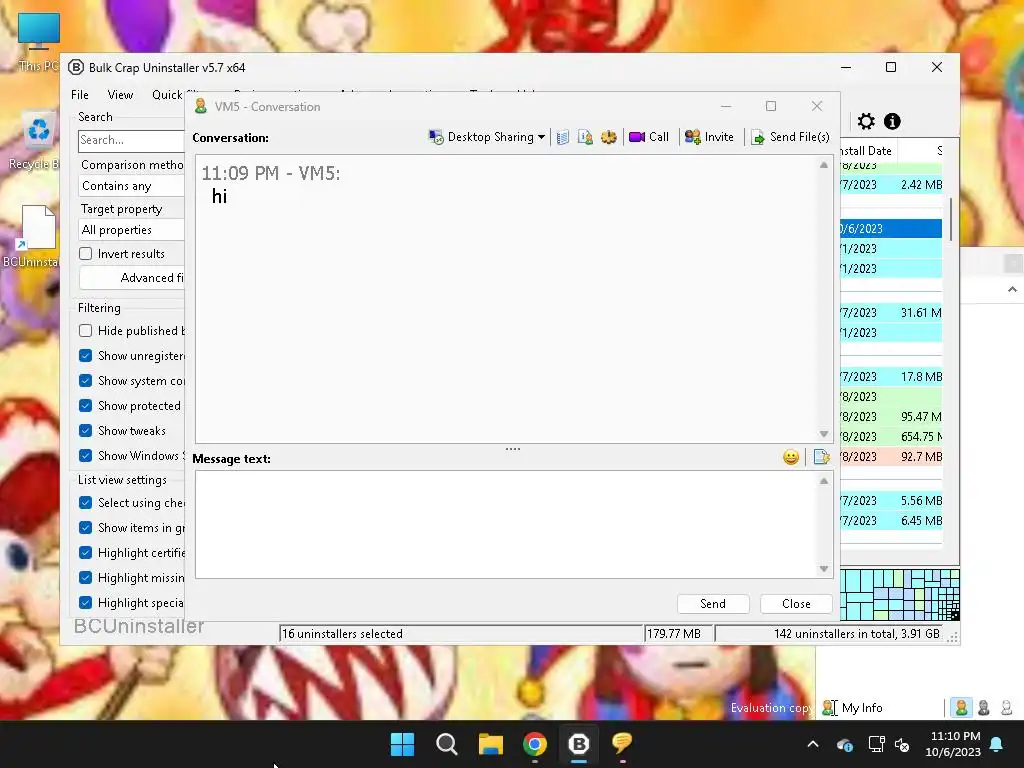Toggle the Show system components checkbox
This screenshot has height=768, width=1024.
pos(86,381)
